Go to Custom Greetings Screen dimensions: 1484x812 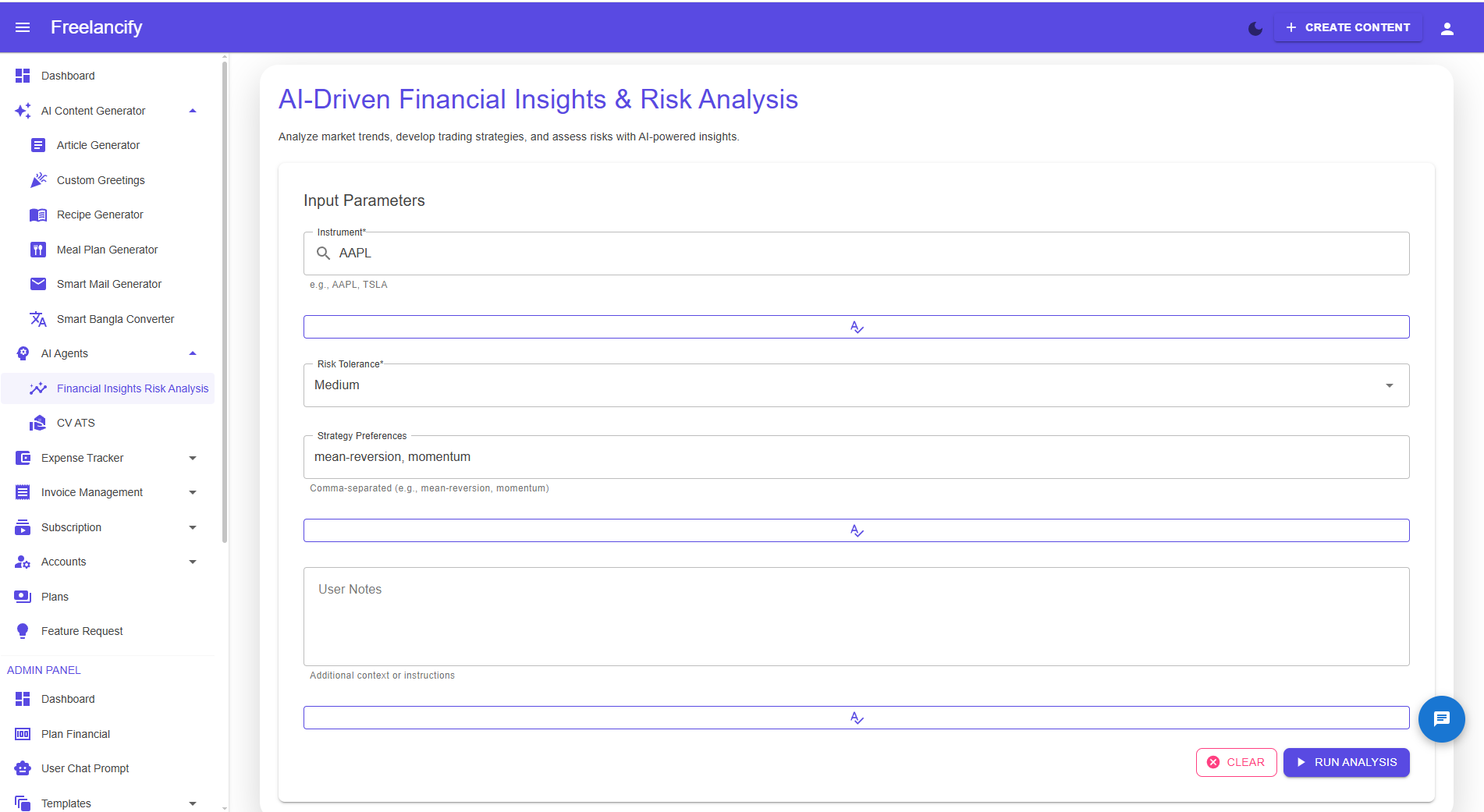[x=108, y=180]
